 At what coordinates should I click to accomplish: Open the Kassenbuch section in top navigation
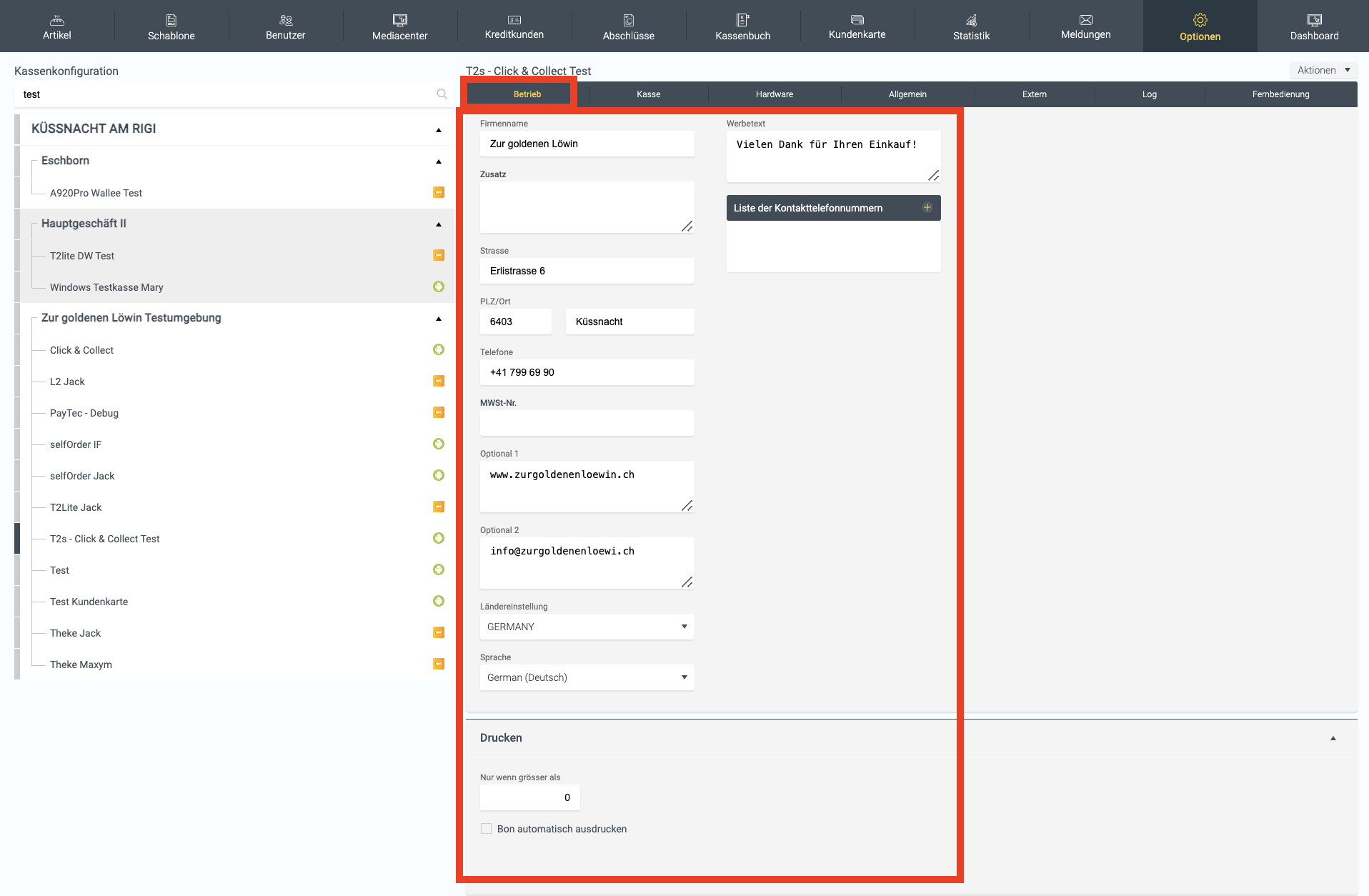(742, 26)
